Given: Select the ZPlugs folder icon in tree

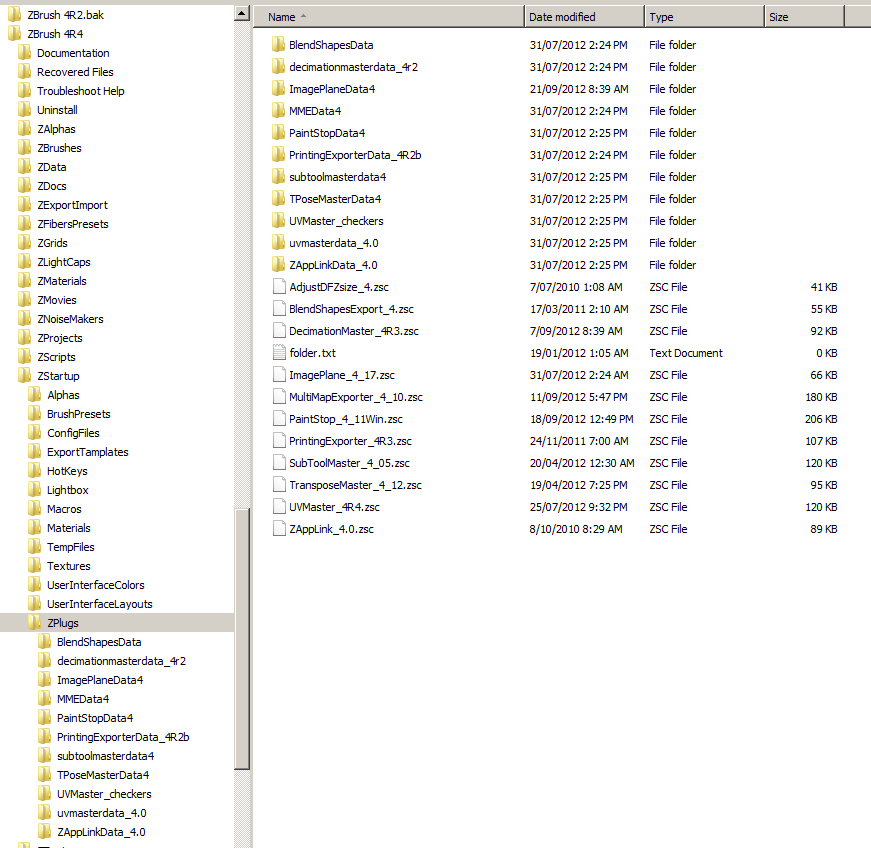Looking at the screenshot, I should pos(34,623).
